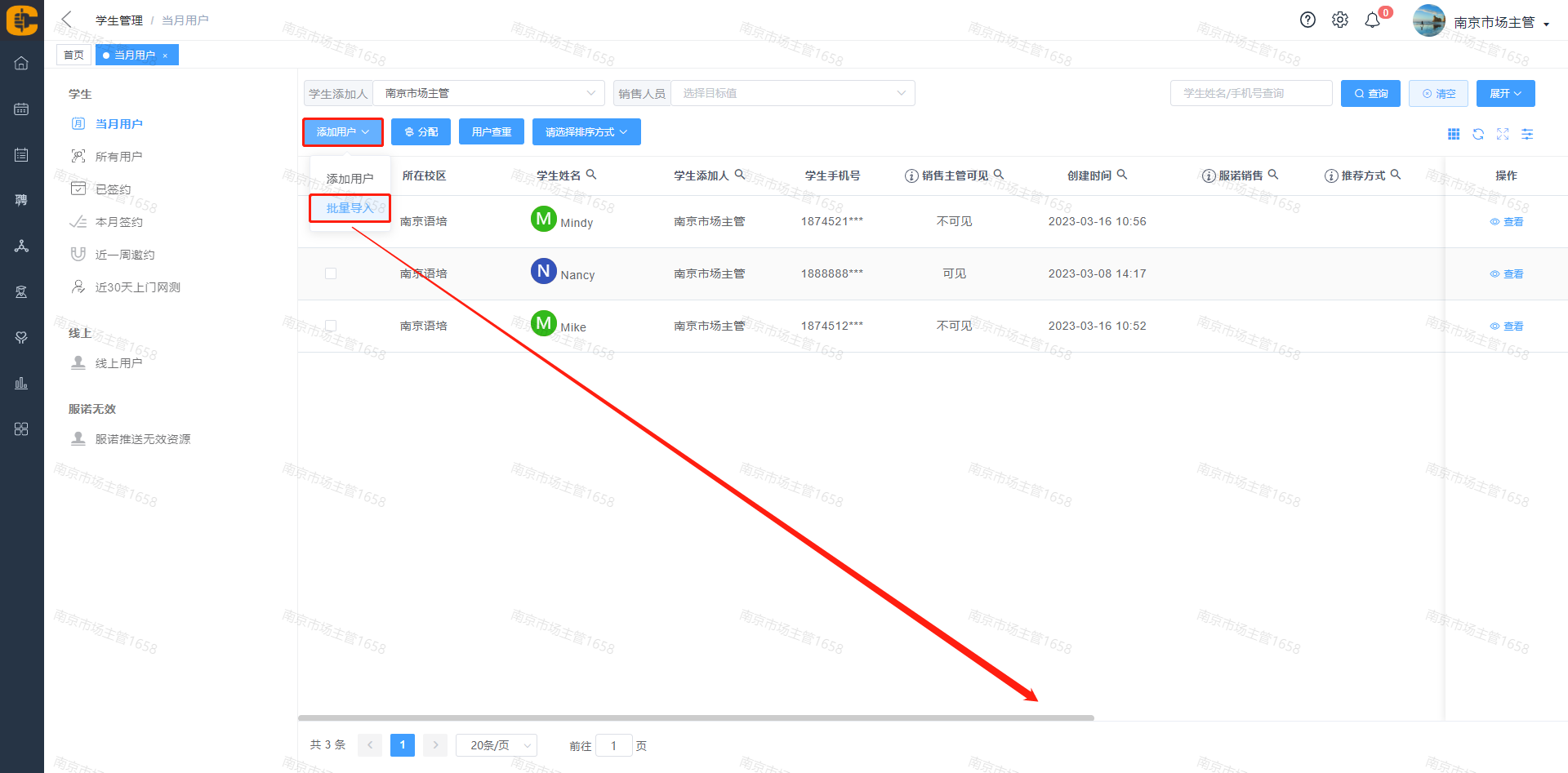Click the grid view icon
Viewport: 1568px width, 773px height.
click(1454, 134)
